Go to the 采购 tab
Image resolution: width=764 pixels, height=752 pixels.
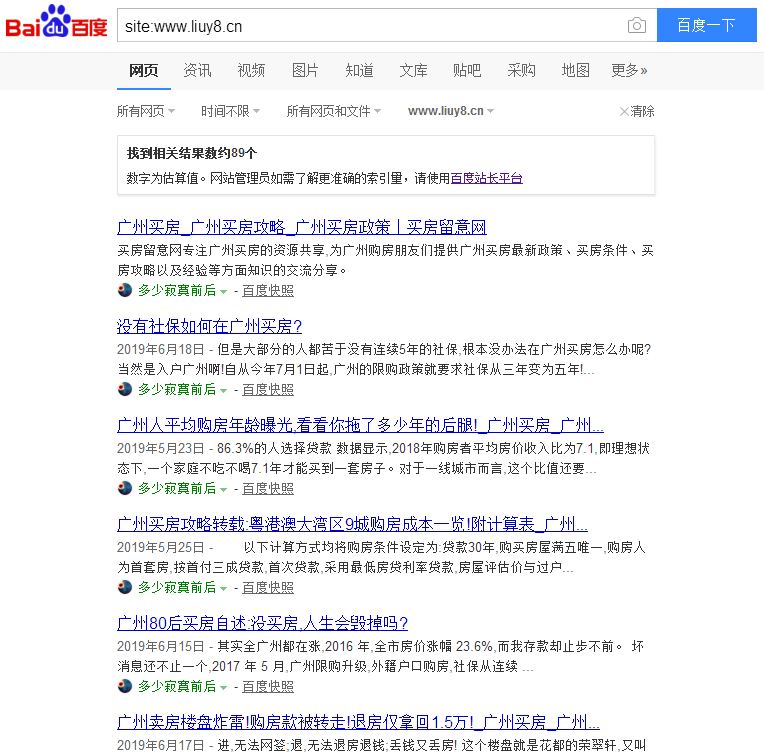click(x=521, y=71)
